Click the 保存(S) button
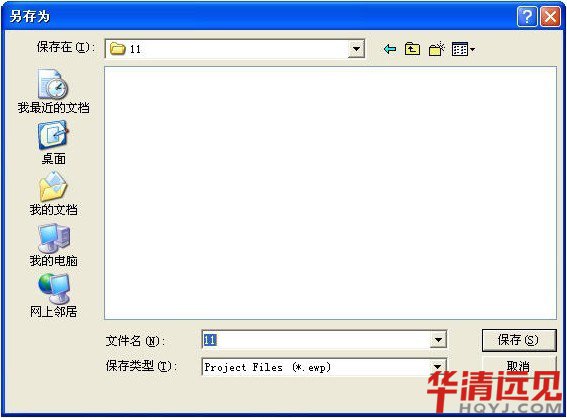 pos(519,340)
